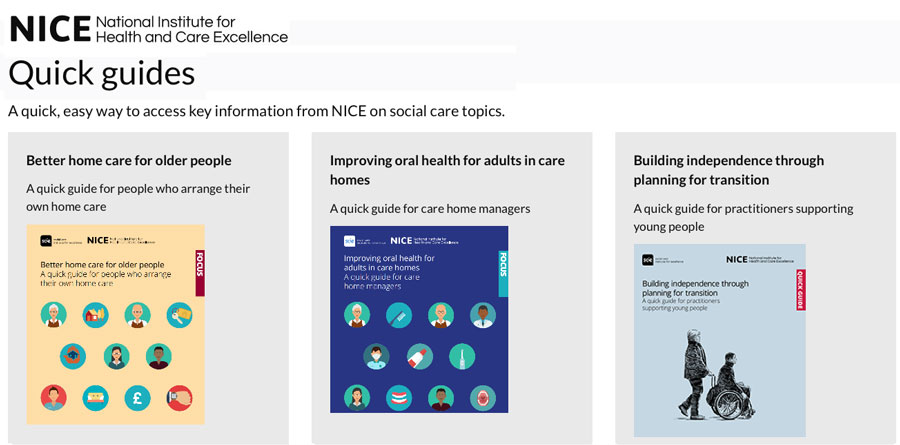Click the masked dentist avatar on the oral health cover

[x=377, y=356]
